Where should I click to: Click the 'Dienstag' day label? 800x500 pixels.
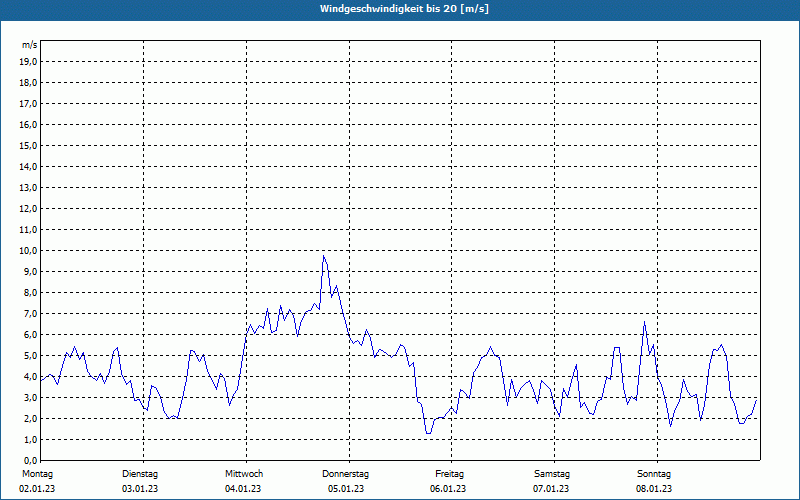click(x=140, y=474)
